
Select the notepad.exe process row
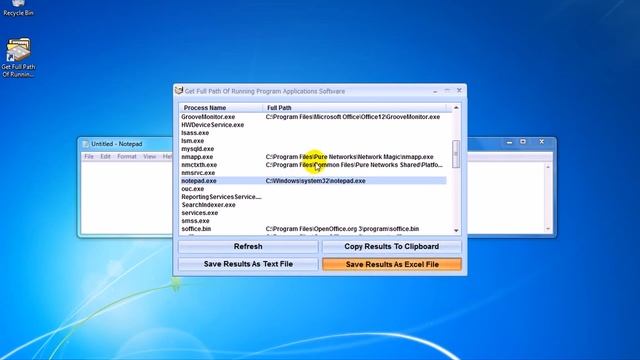pos(313,181)
